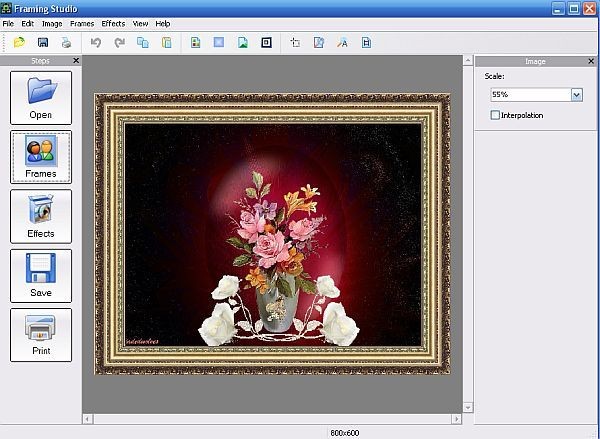Click the printer icon in the toolbar
Viewport: 600px width, 439px height.
pos(67,42)
